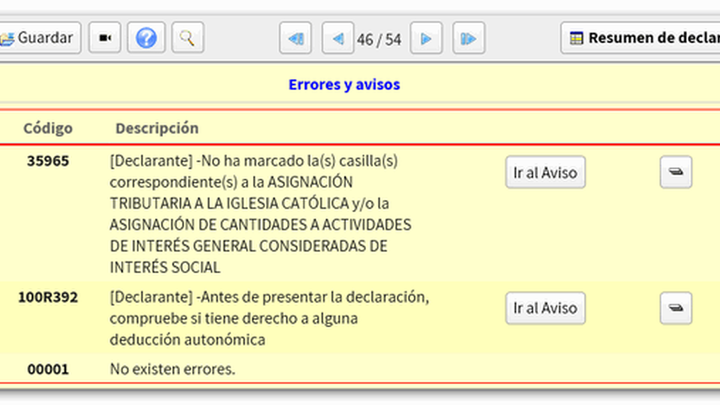Open help with the question mark icon
This screenshot has width=720, height=405.
[x=146, y=38]
